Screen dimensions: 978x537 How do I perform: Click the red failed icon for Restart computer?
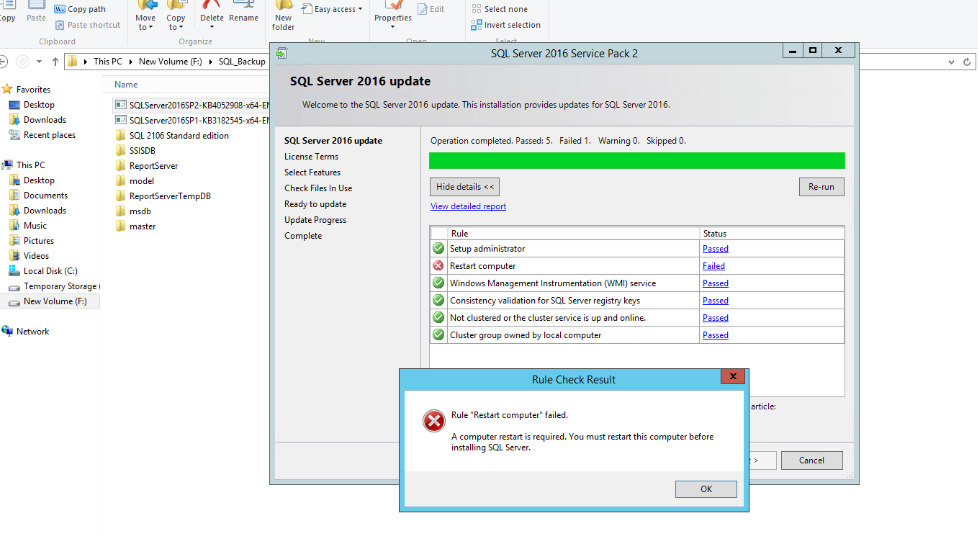[x=438, y=266]
